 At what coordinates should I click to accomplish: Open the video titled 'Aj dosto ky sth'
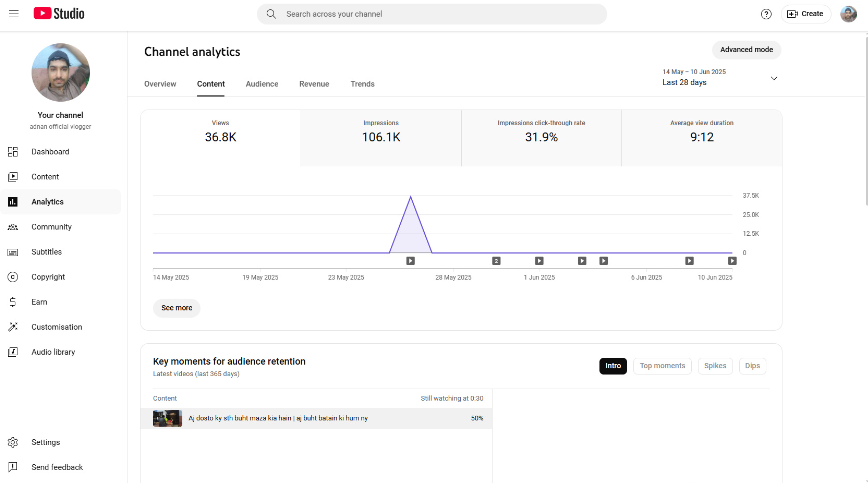(278, 418)
